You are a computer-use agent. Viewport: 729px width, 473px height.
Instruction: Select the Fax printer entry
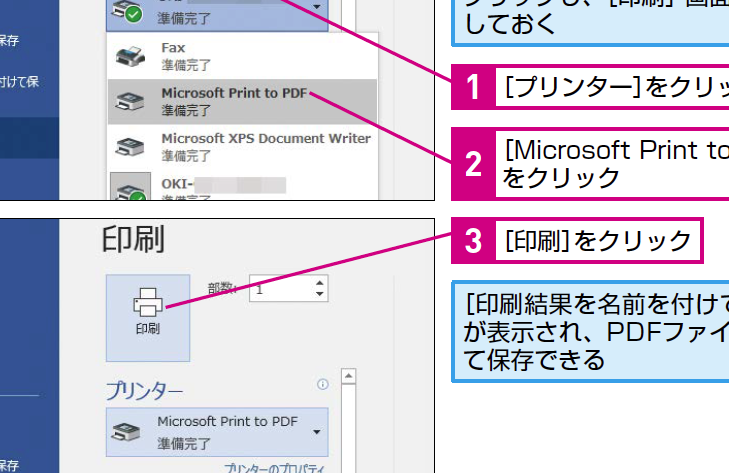coord(242,56)
